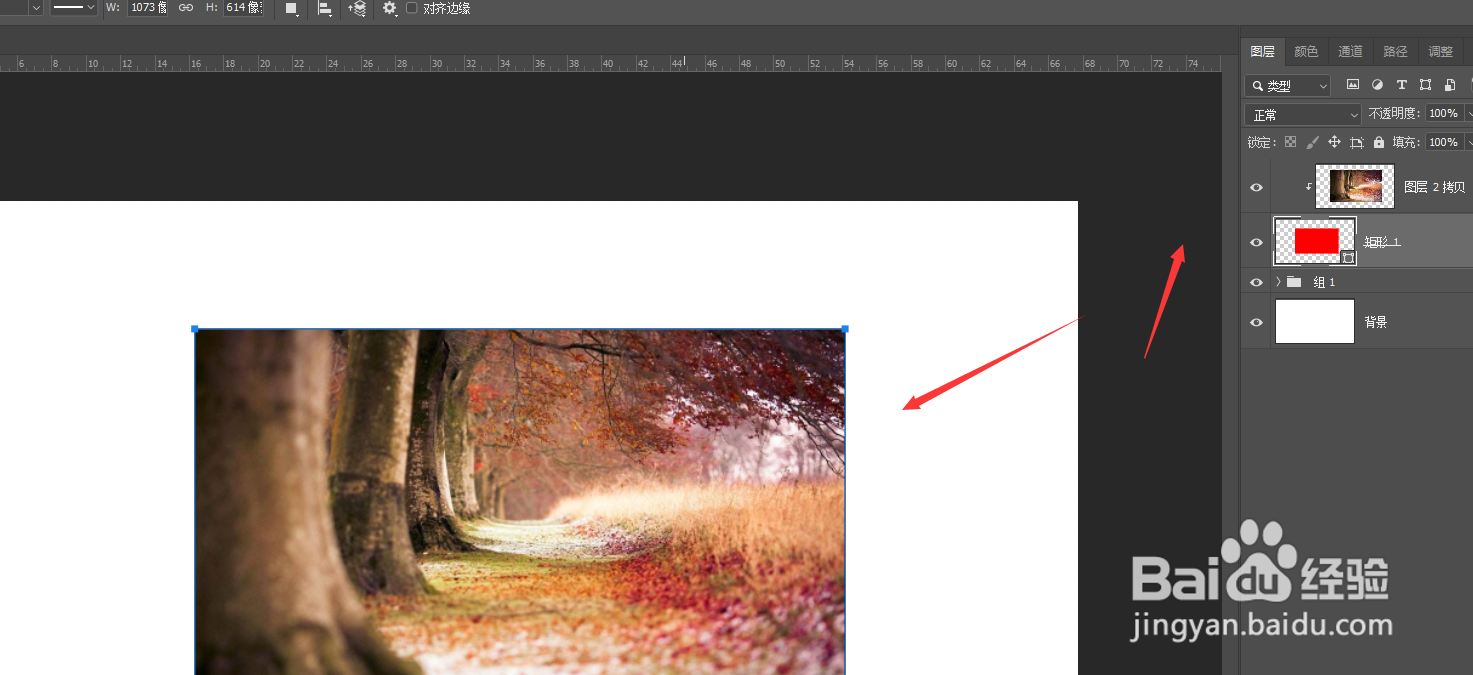Click the link width and height chain icon
Viewport: 1473px width, 675px height.
pos(186,8)
